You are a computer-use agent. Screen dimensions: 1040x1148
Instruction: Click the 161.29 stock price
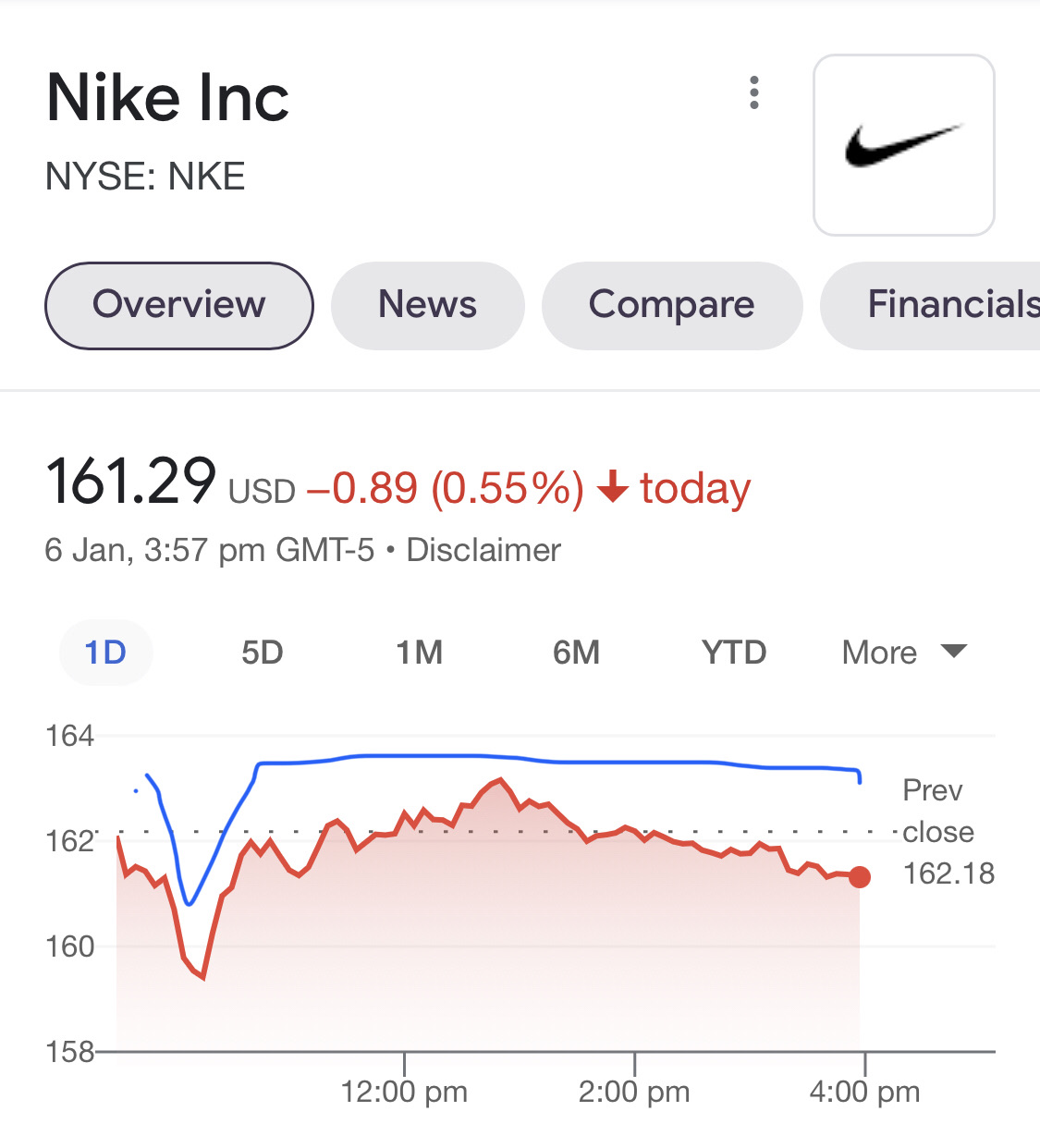click(x=130, y=482)
